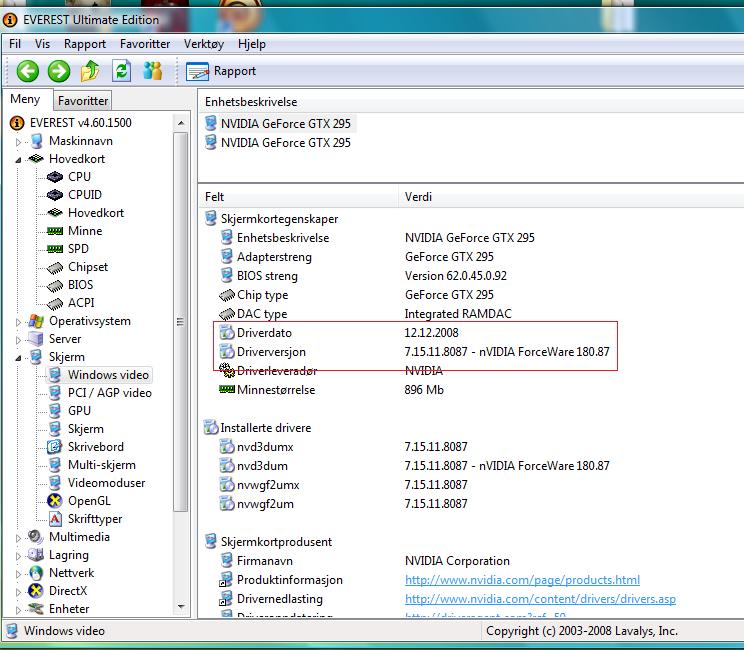
Task: Select Videomoduser in the tree
Action: (x=106, y=483)
